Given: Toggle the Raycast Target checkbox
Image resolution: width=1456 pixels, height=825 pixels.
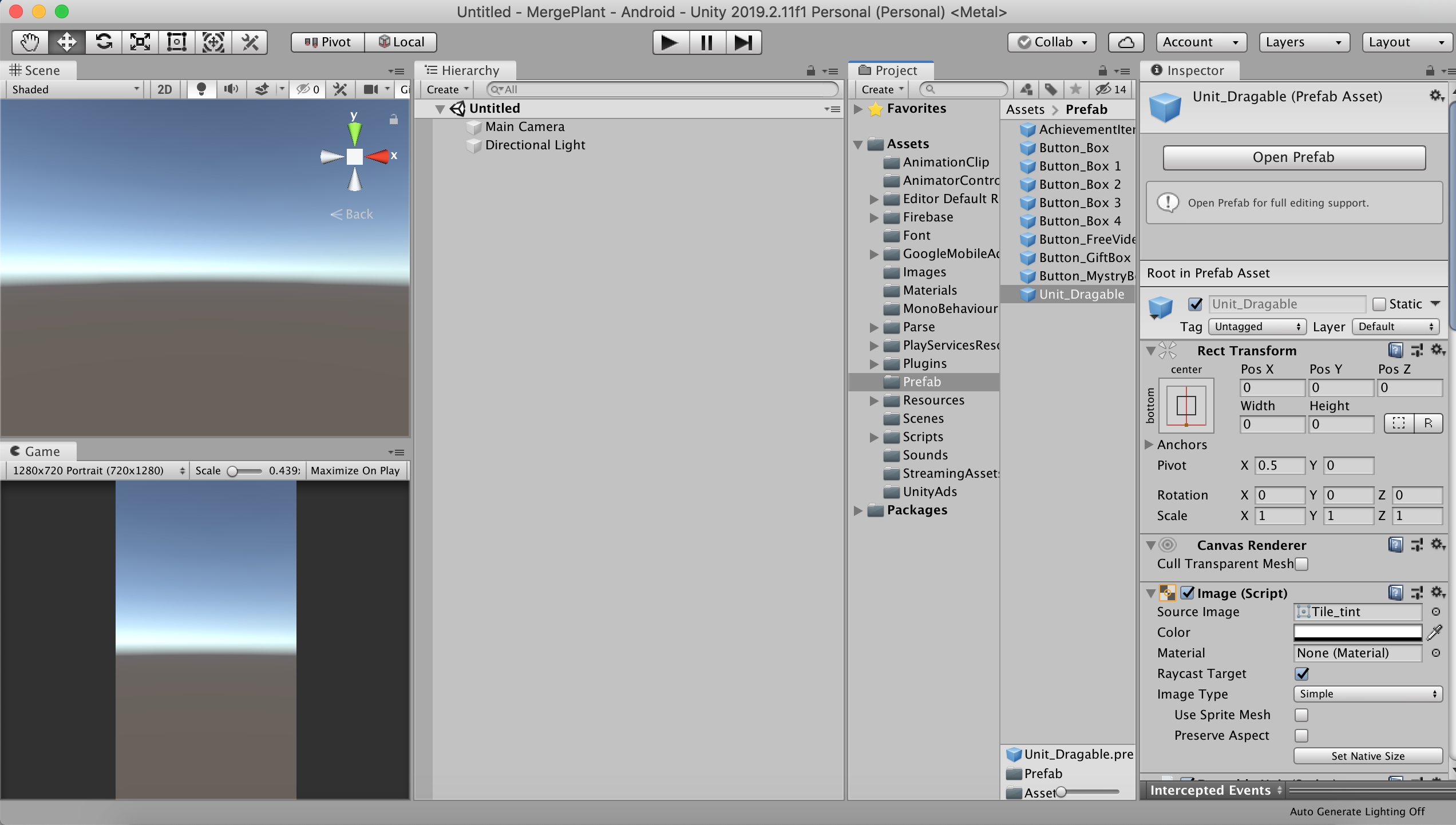Looking at the screenshot, I should (1302, 673).
